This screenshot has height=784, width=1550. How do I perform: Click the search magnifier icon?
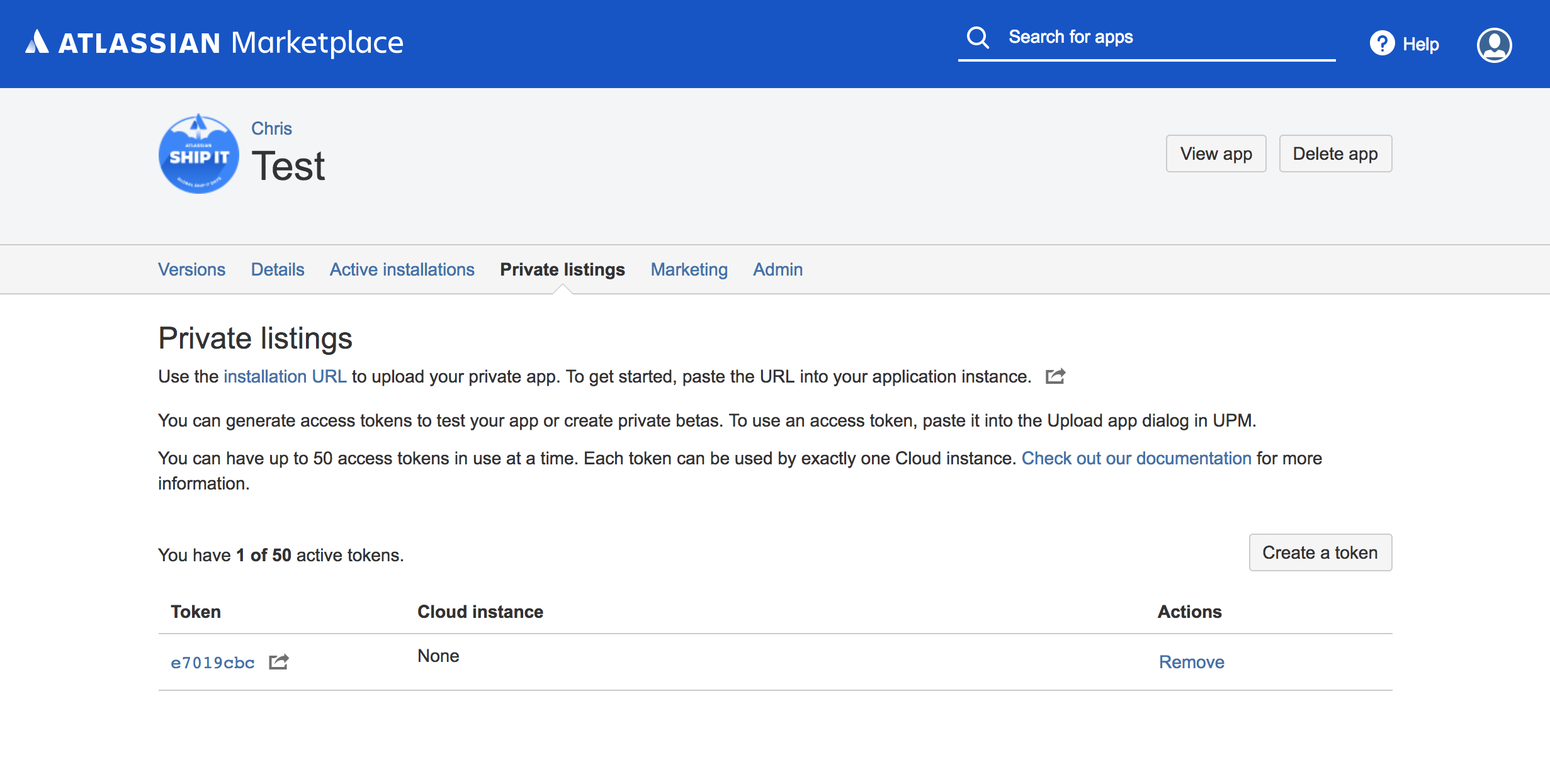tap(978, 37)
